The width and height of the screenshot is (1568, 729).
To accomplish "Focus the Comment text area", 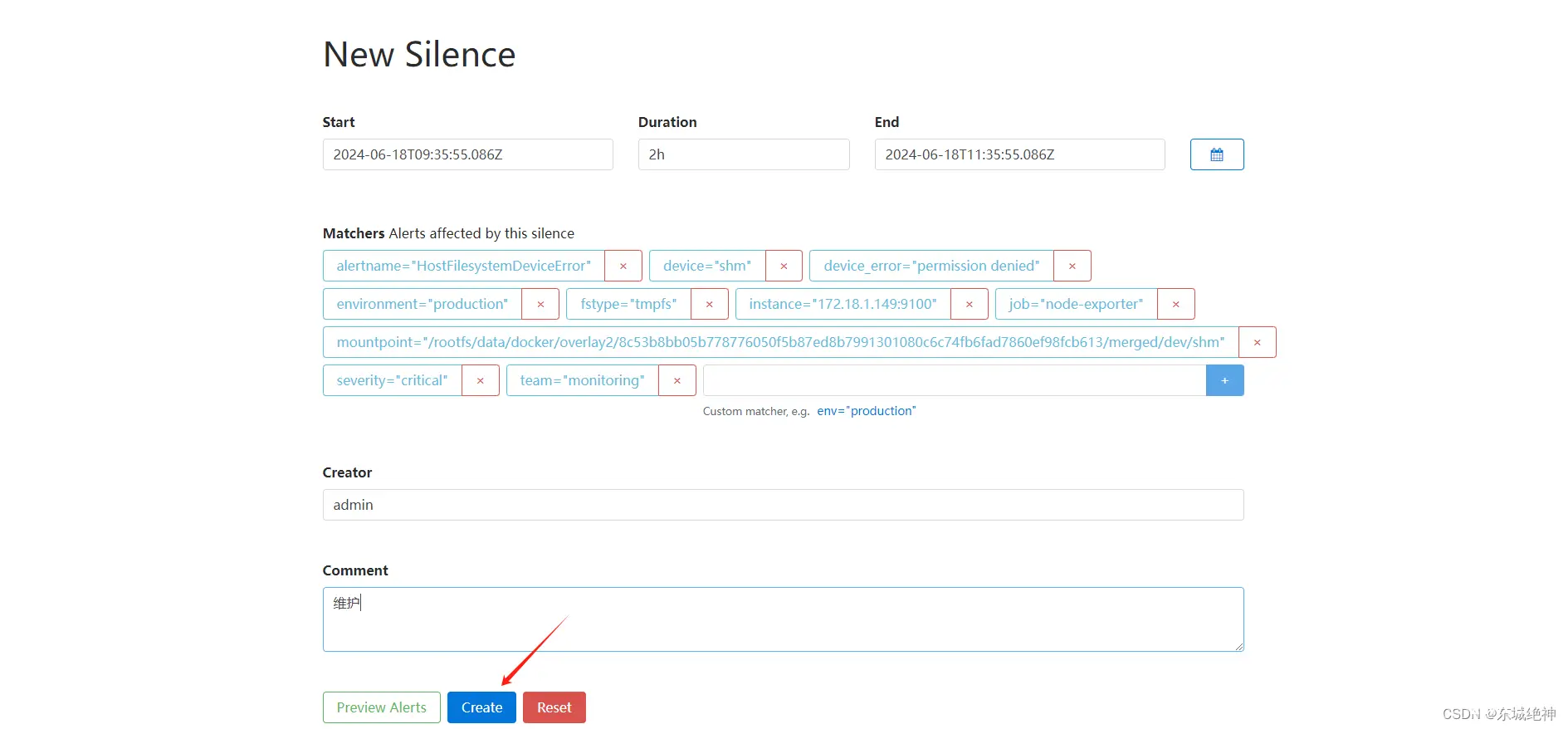I will click(x=783, y=619).
